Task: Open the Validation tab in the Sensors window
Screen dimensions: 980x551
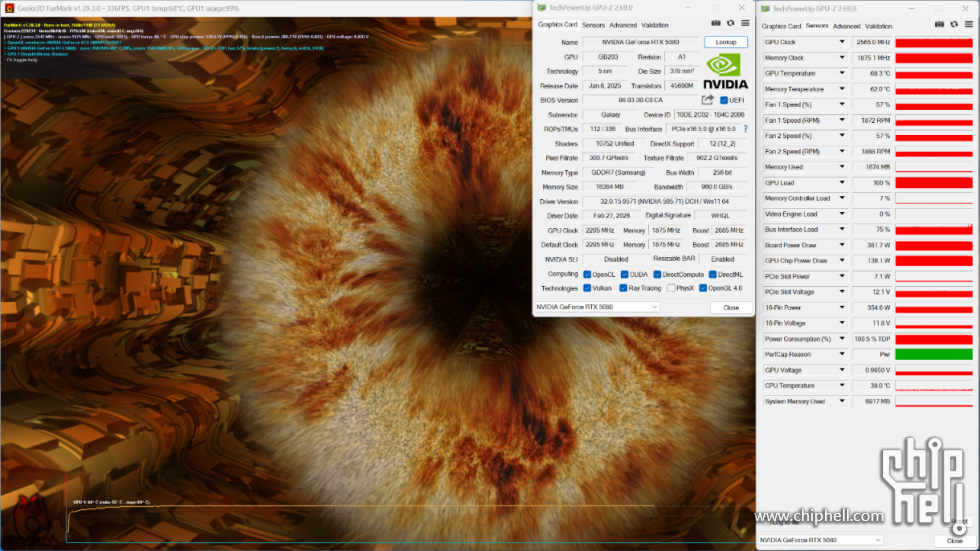Action: click(878, 26)
